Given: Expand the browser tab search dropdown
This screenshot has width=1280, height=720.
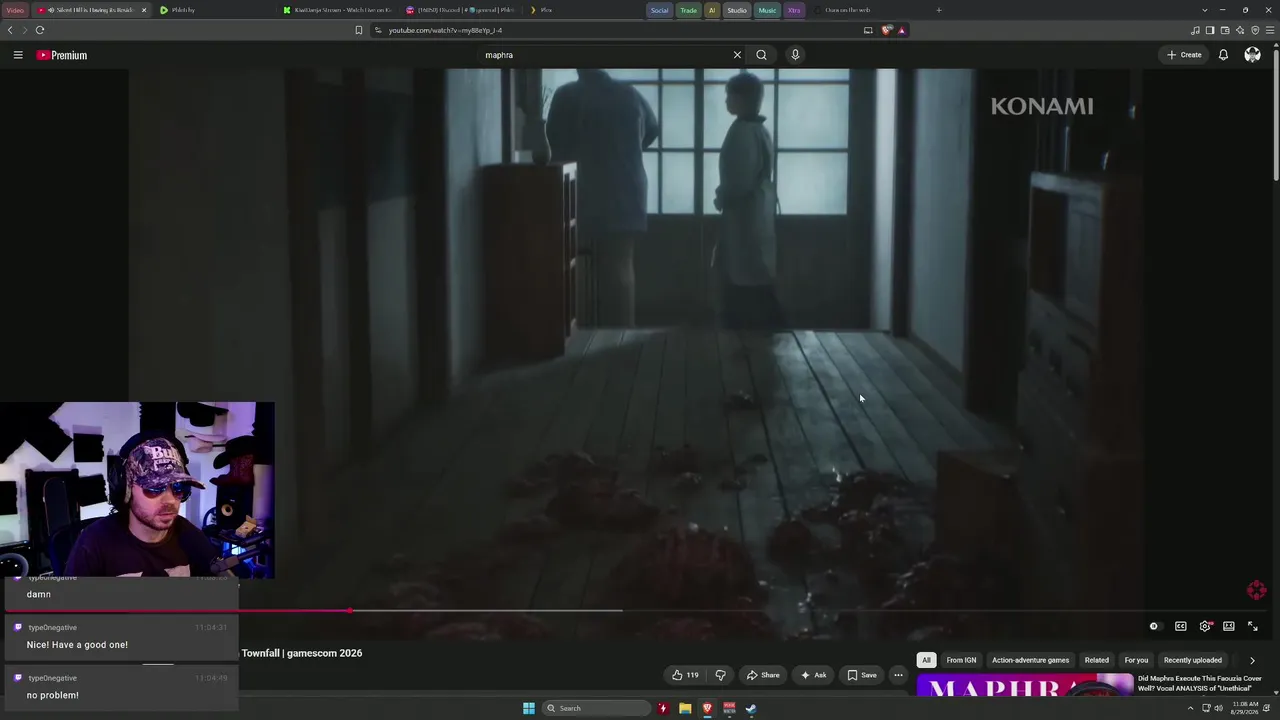Looking at the screenshot, I should pyautogui.click(x=1204, y=10).
